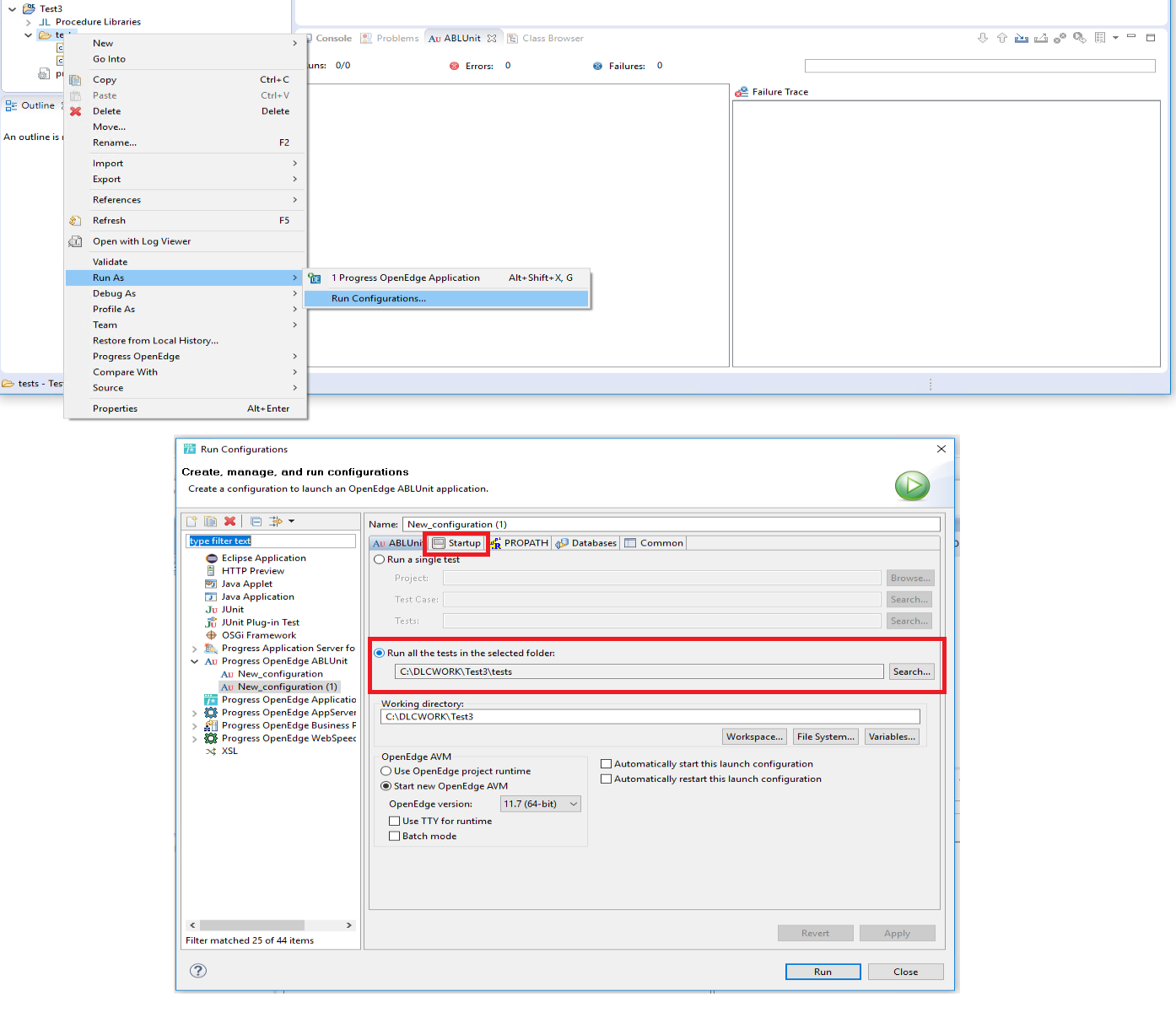Enable Use TTY for runtime

[395, 821]
